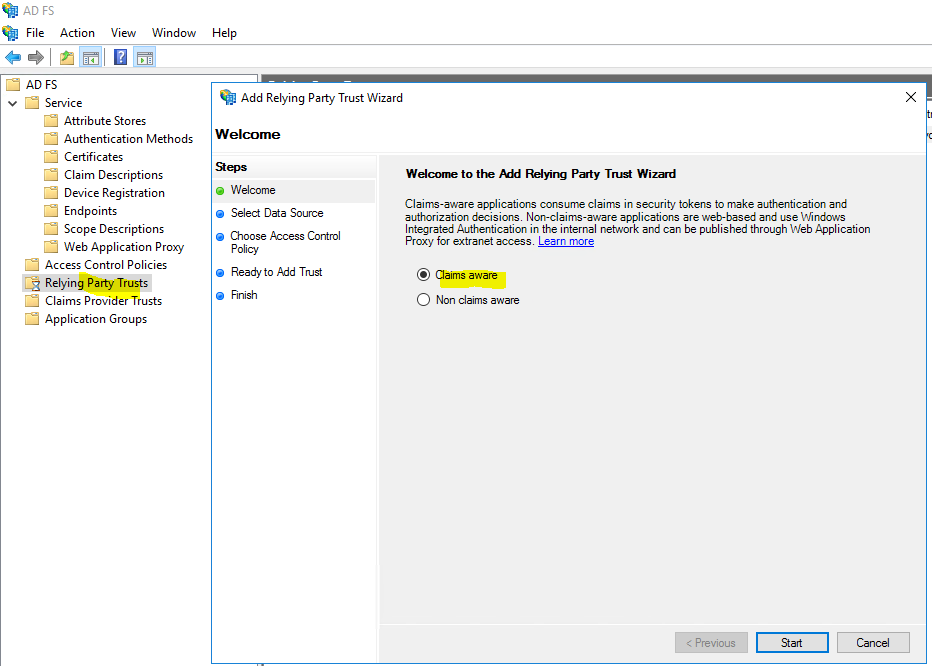Select Web Application Proxy tree item
This screenshot has width=932, height=666.
[x=124, y=247]
